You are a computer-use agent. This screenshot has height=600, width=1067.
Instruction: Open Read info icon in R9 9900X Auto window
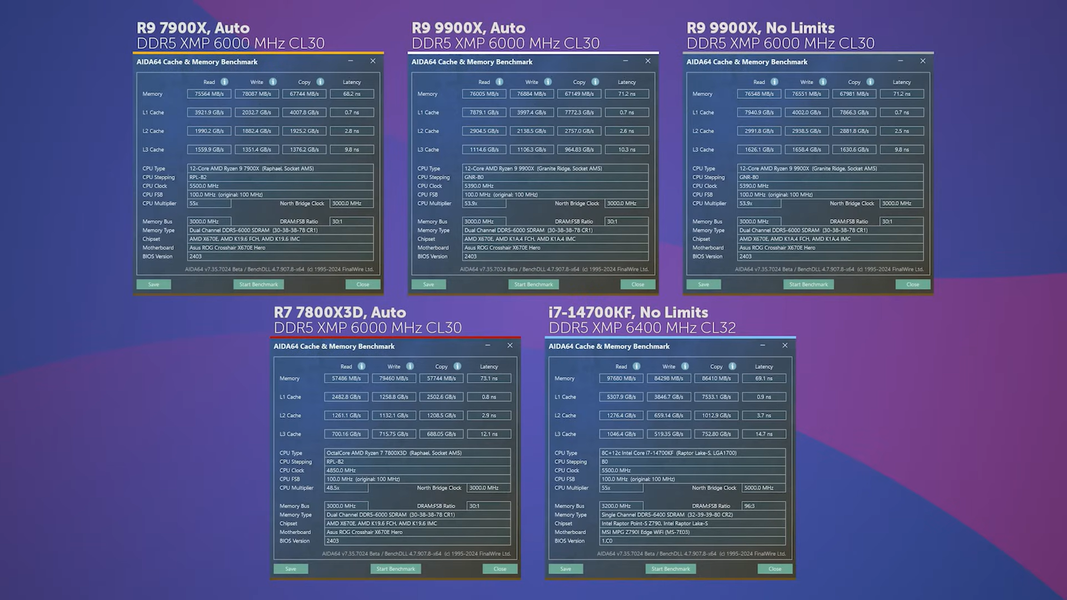[x=499, y=82]
